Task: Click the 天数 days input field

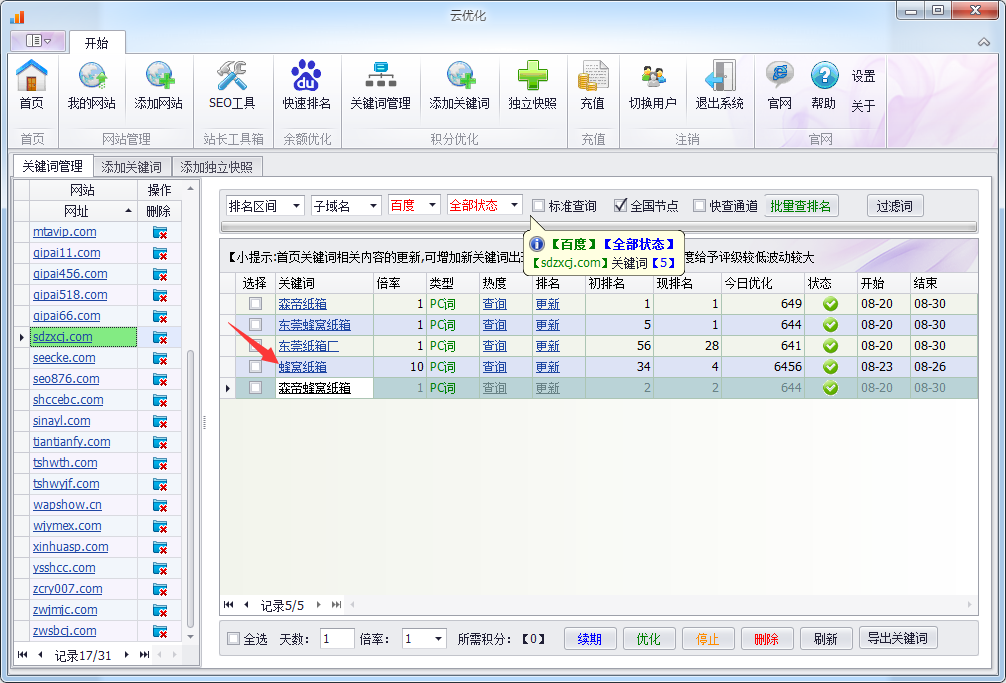Action: (x=337, y=639)
